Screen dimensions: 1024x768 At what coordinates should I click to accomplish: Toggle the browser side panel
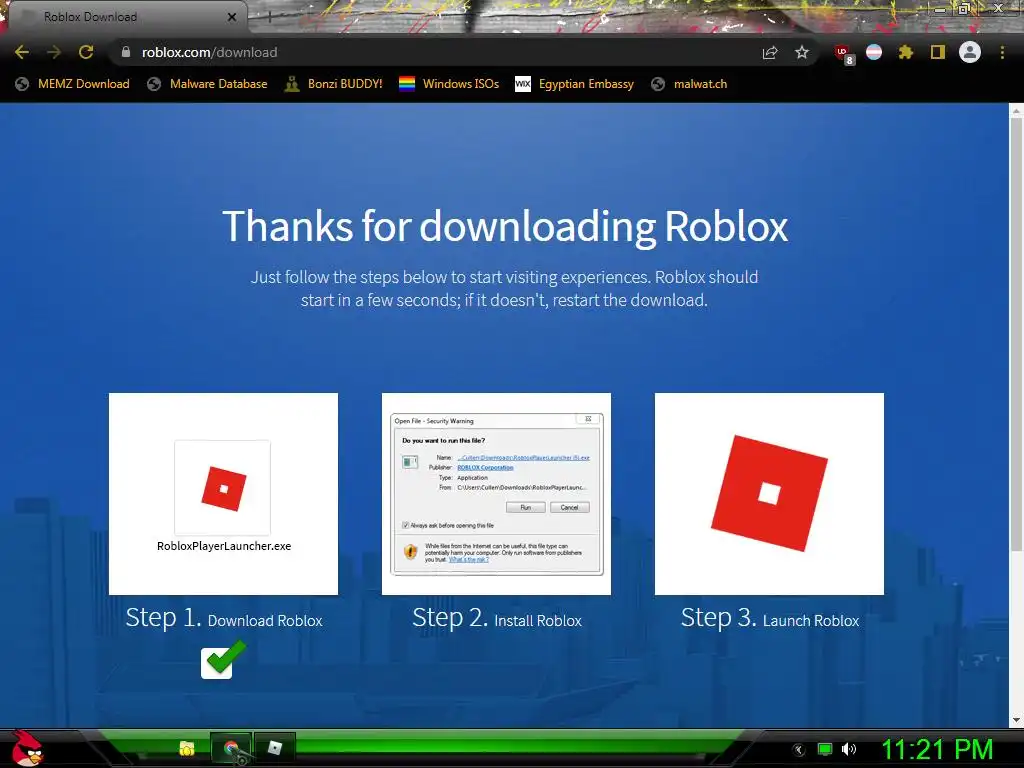[938, 52]
